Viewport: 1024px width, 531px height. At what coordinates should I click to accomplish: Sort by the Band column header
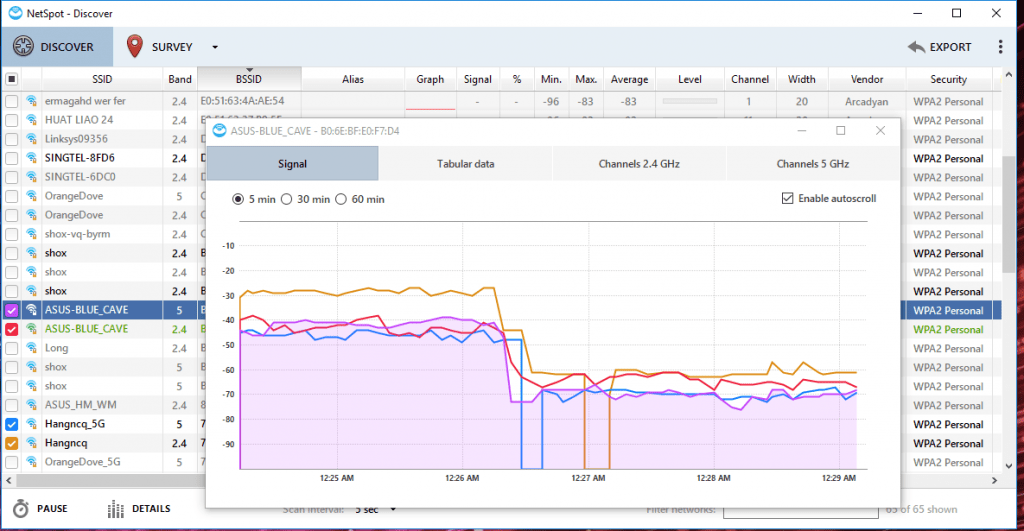[180, 79]
